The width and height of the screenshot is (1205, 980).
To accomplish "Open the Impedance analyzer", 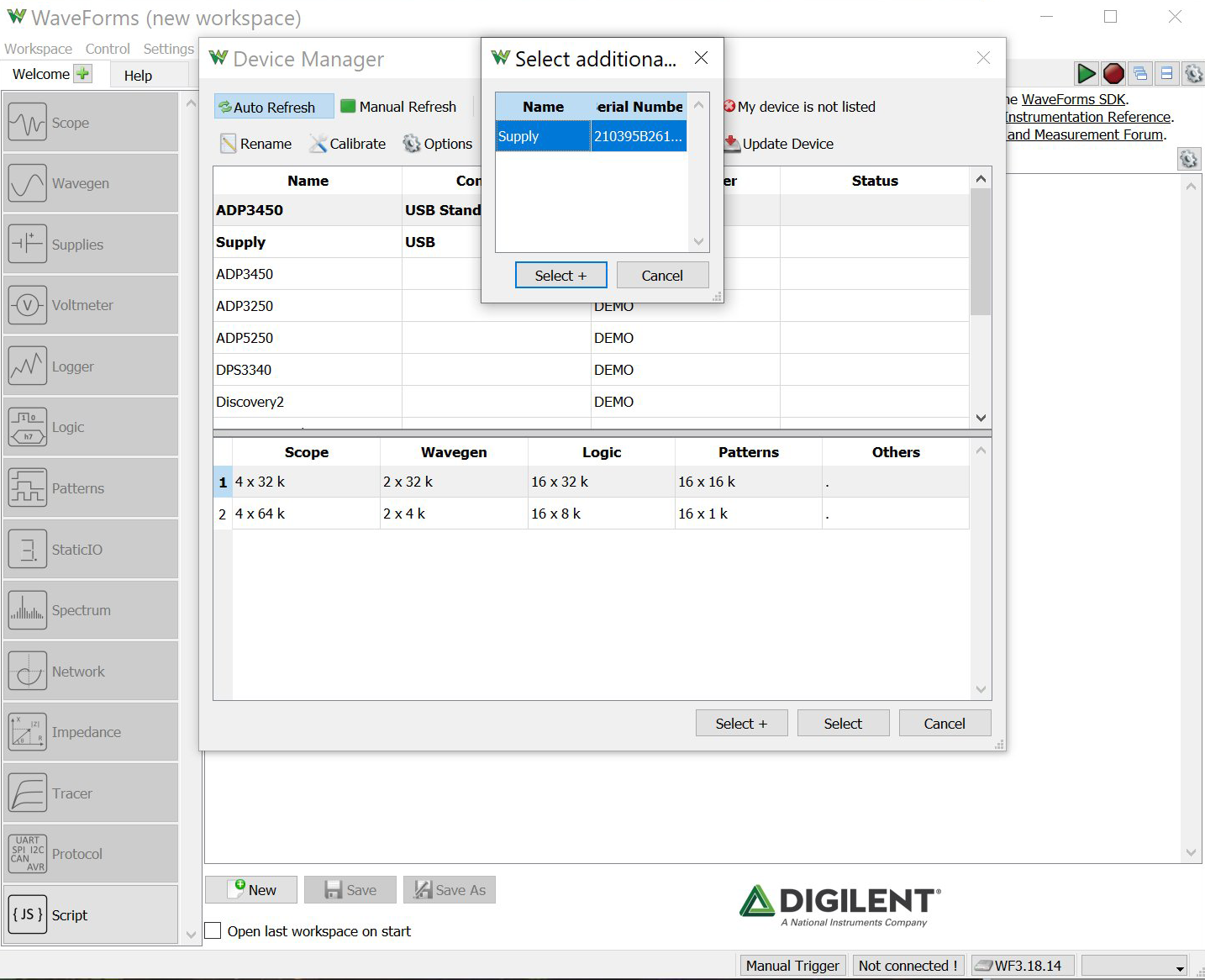I will tap(91, 732).
